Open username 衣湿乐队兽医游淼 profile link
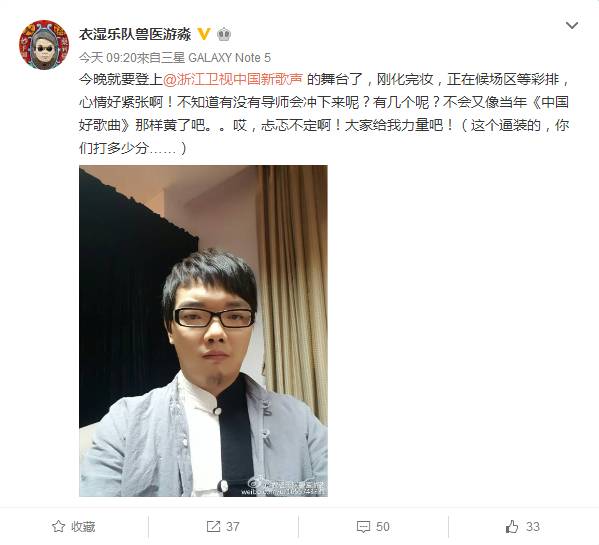The image size is (599, 545). coord(135,34)
